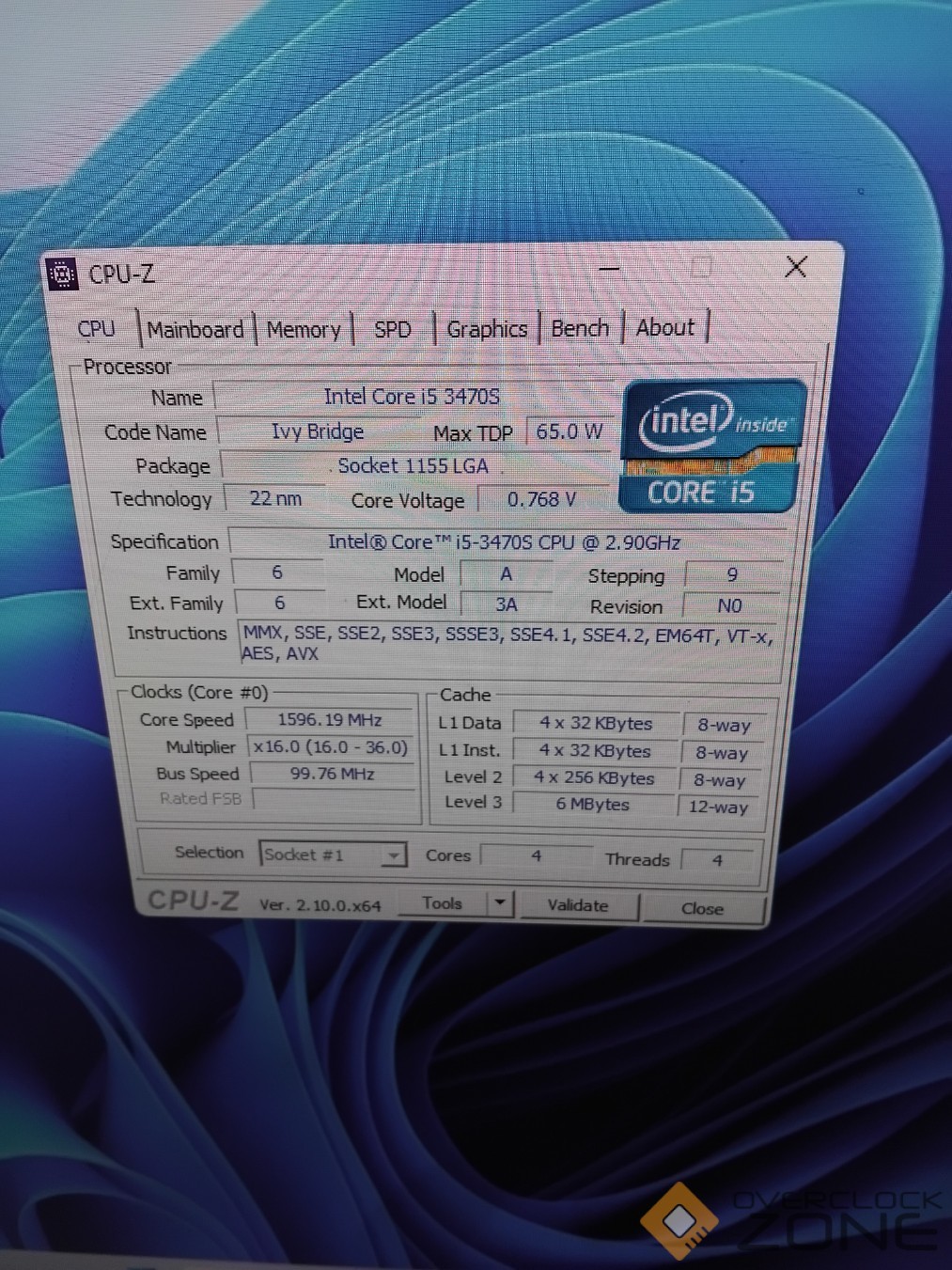
Task: Click the Model value A
Action: point(507,573)
